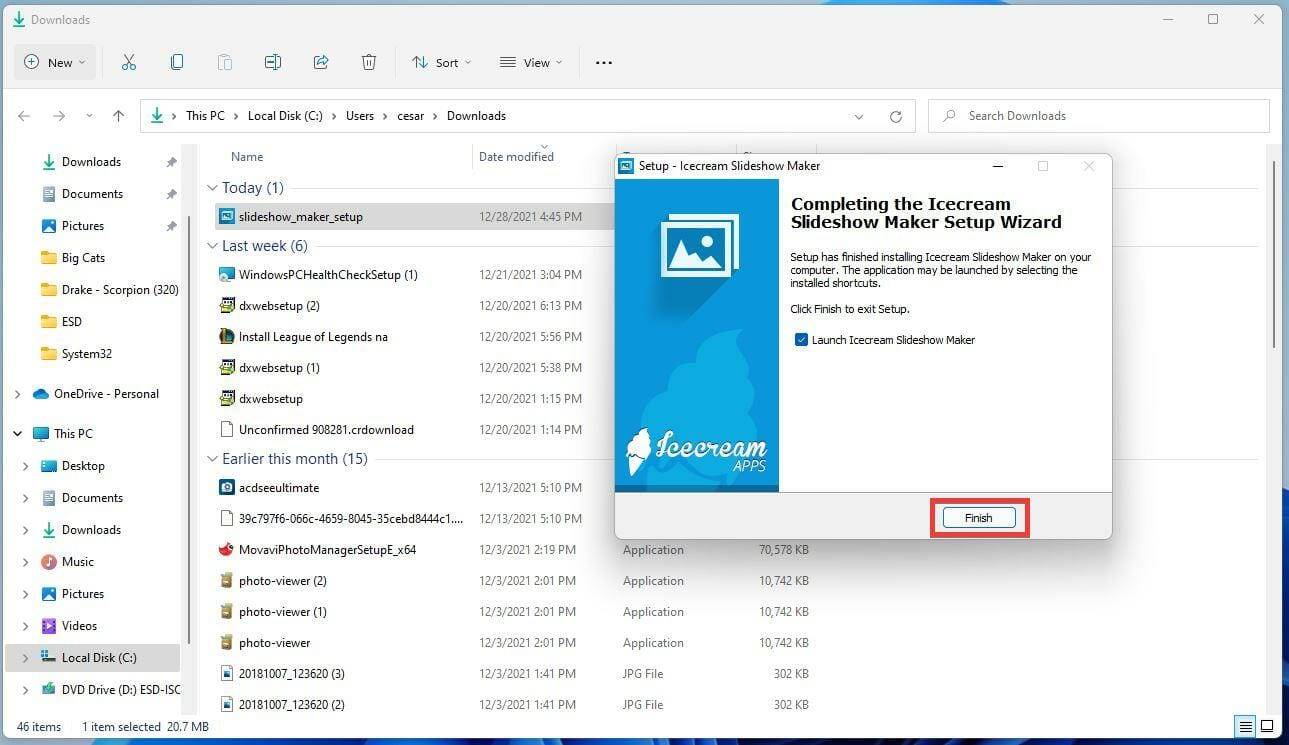Collapse the Last week group
1289x745 pixels.
click(x=213, y=245)
